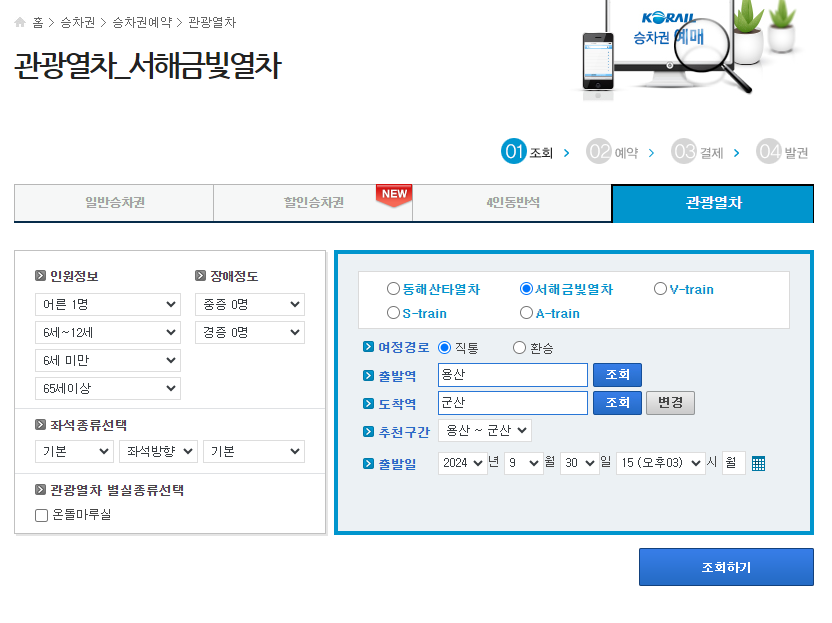
Task: Open the year 2024 dropdown
Action: (x=463, y=463)
